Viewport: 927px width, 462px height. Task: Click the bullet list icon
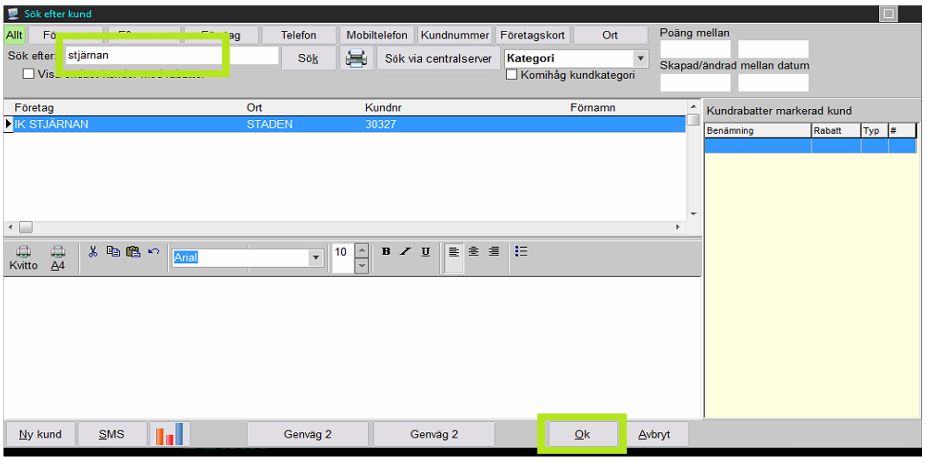pyautogui.click(x=521, y=252)
